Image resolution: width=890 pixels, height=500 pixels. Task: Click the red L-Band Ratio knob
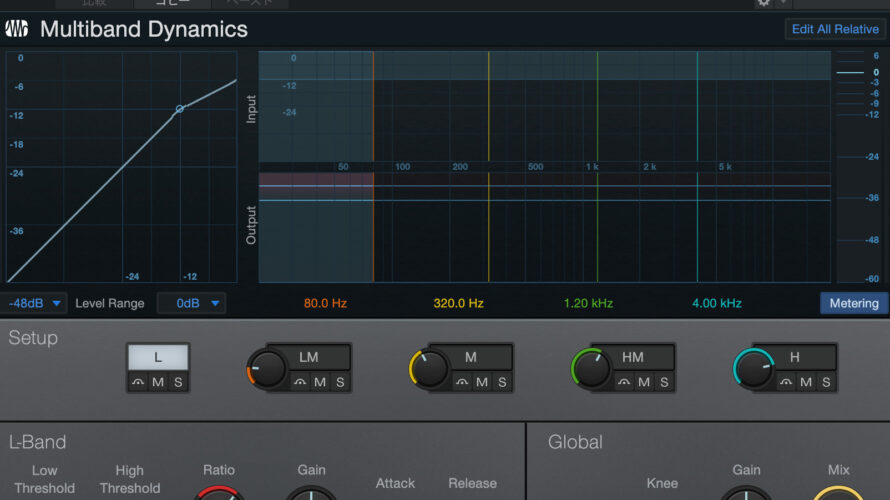tap(219, 494)
